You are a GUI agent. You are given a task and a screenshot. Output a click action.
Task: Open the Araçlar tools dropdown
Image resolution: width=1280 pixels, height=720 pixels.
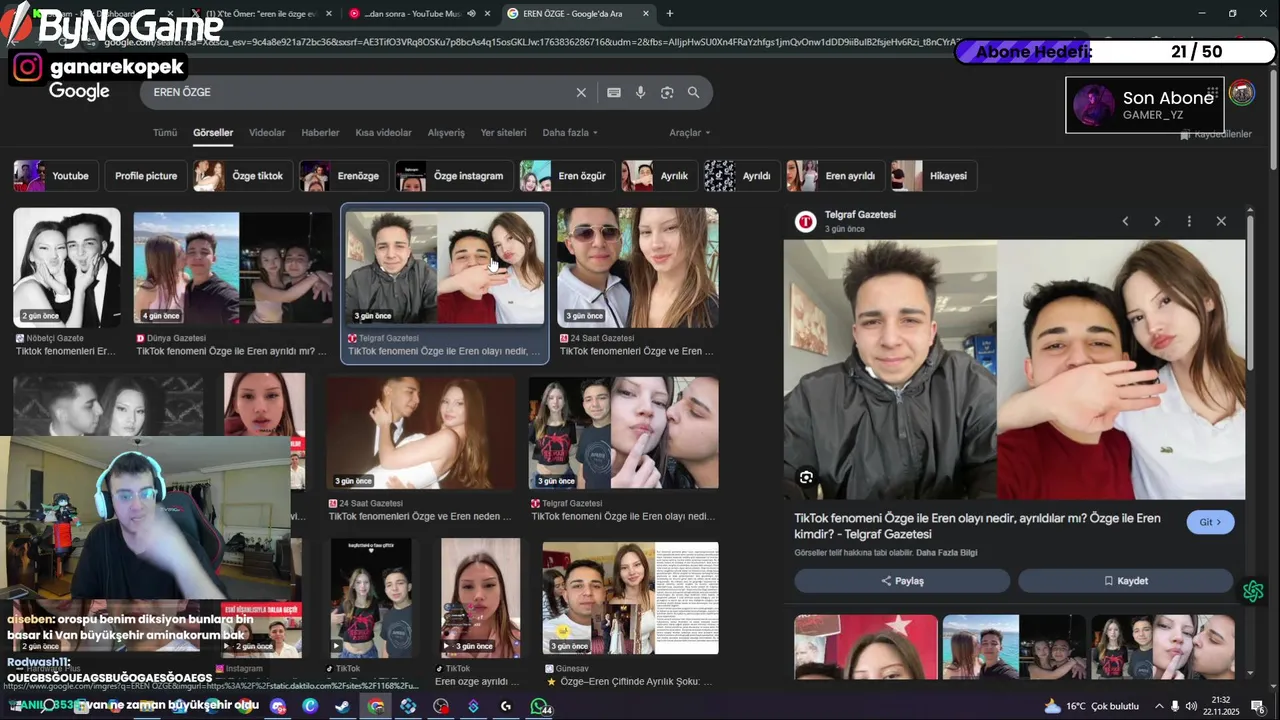[690, 132]
